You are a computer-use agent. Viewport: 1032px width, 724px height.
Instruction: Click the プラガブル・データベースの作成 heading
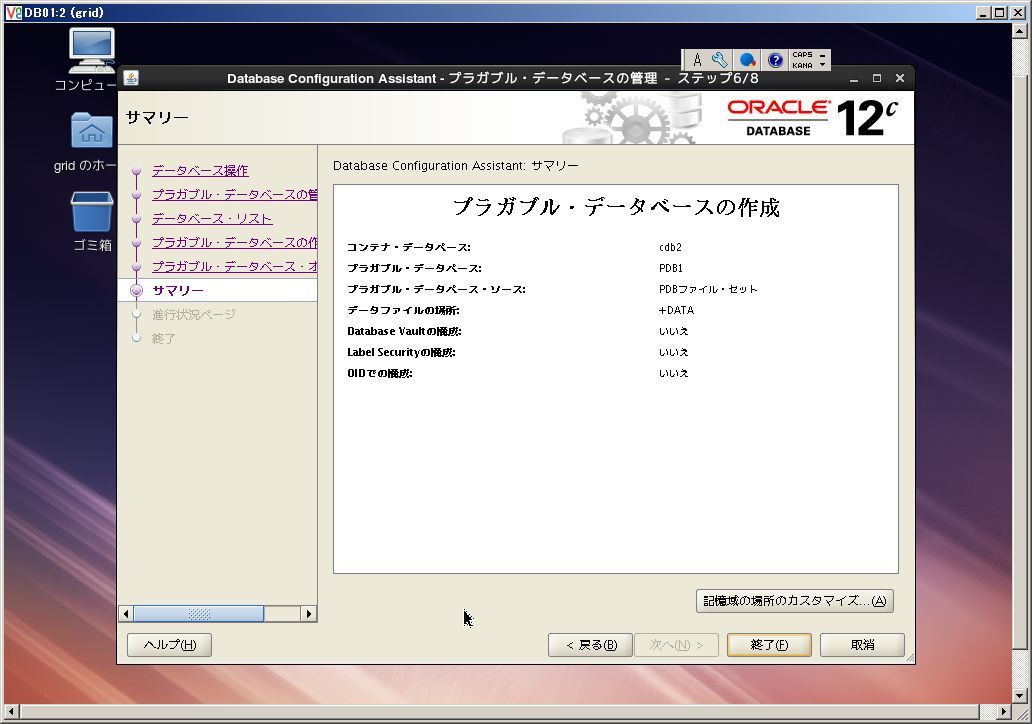point(616,207)
